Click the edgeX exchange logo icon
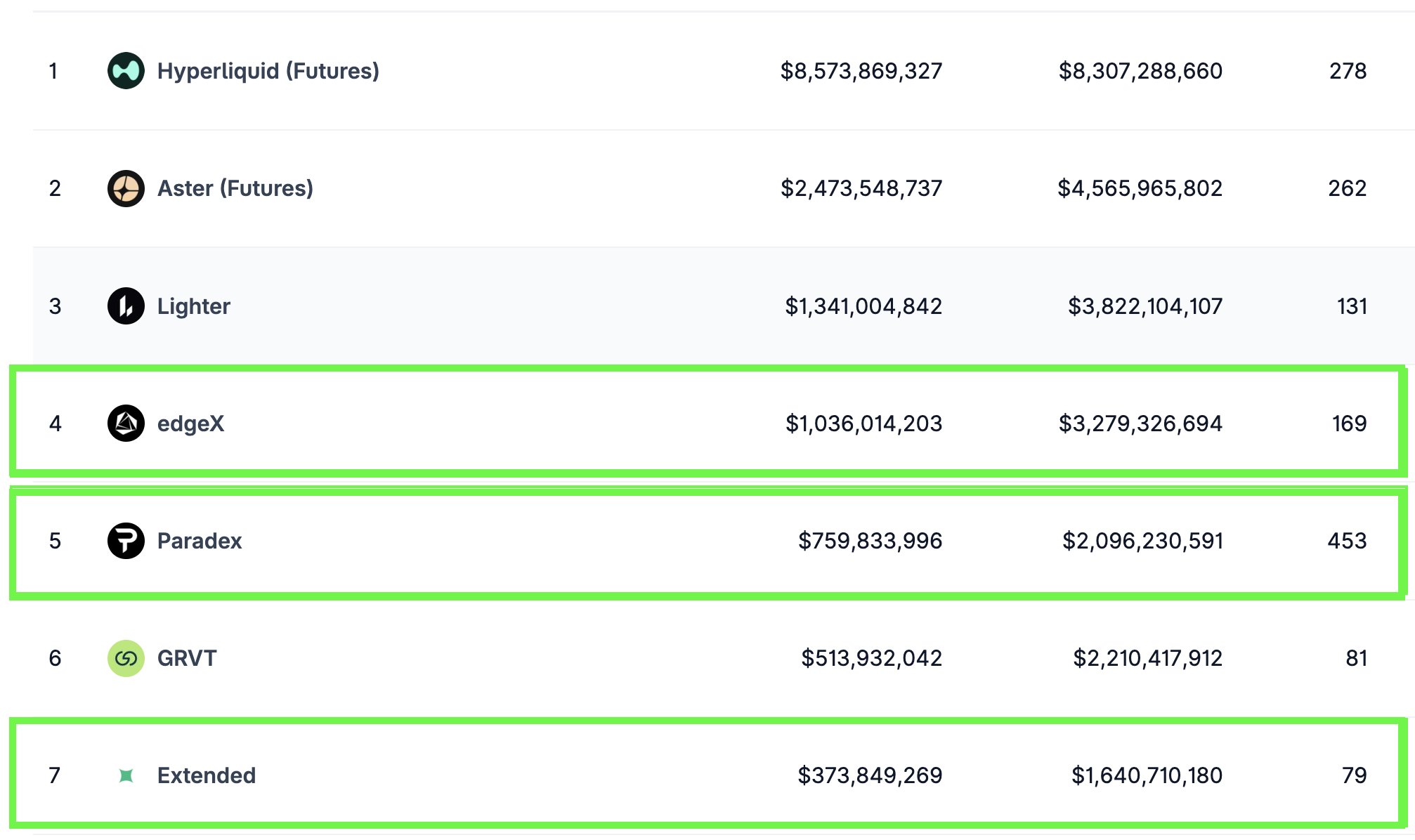1415x840 pixels. (126, 424)
